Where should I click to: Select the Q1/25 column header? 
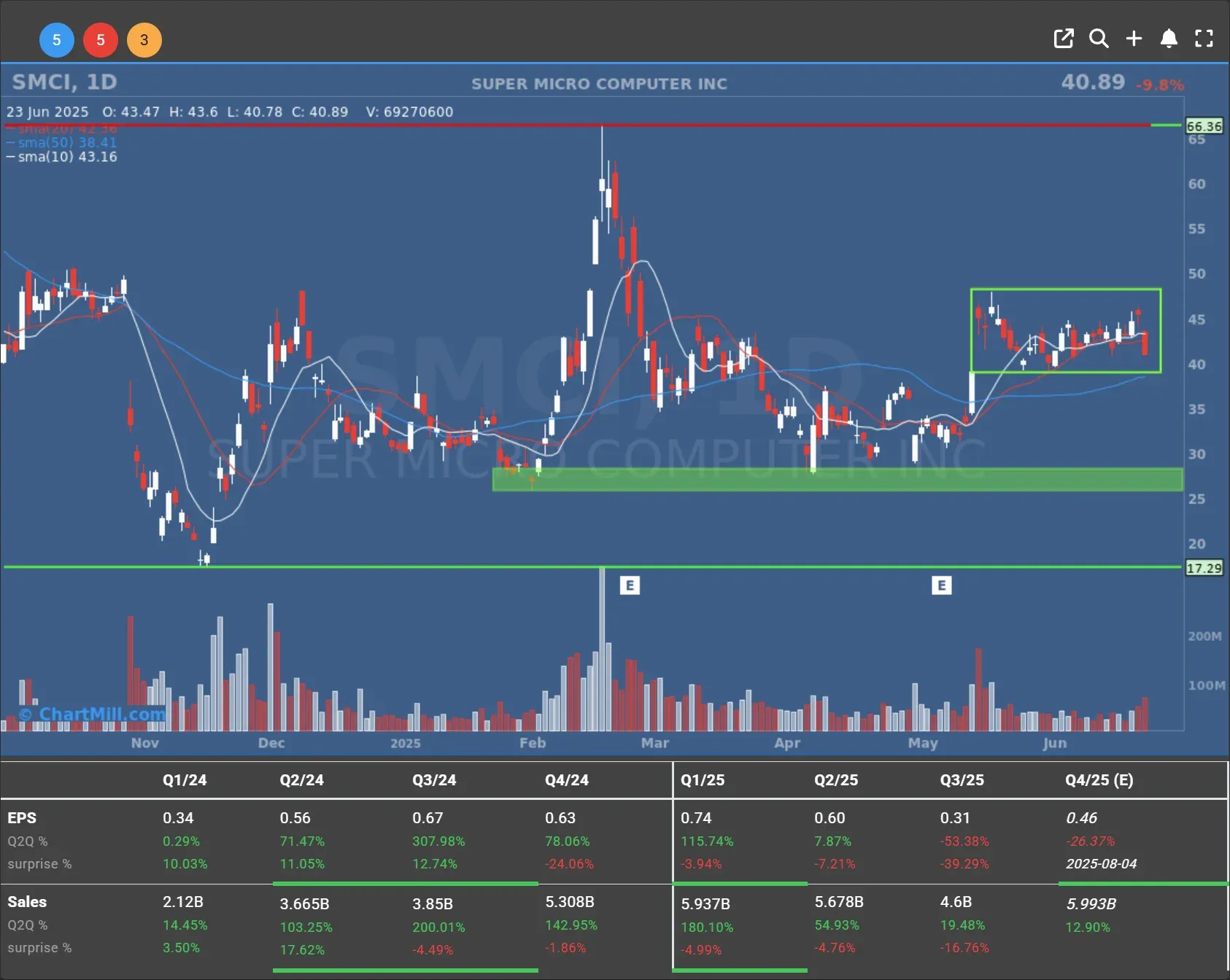click(703, 779)
